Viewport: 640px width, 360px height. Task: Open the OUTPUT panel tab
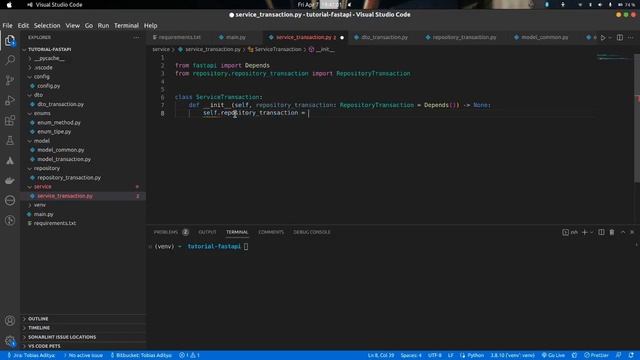(207, 232)
